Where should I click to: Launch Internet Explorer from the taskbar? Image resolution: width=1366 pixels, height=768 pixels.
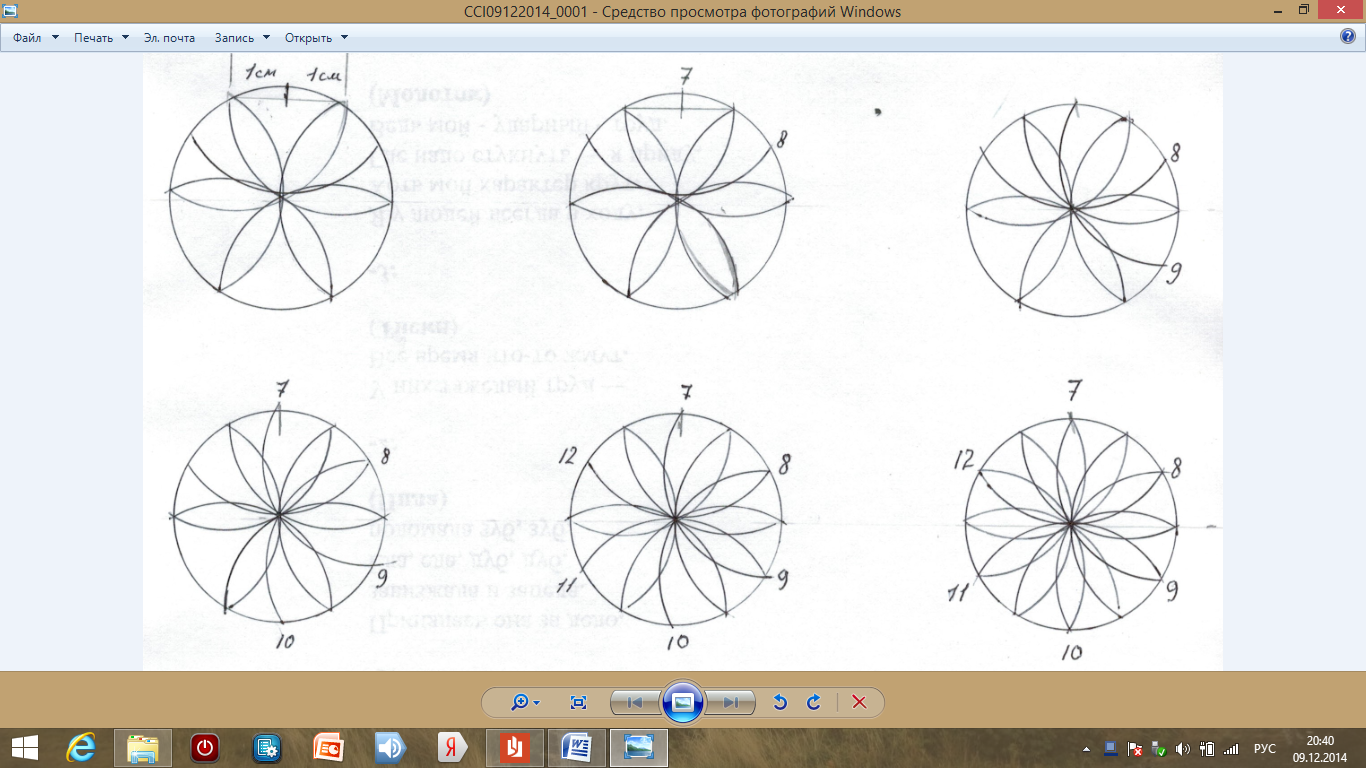(x=80, y=748)
